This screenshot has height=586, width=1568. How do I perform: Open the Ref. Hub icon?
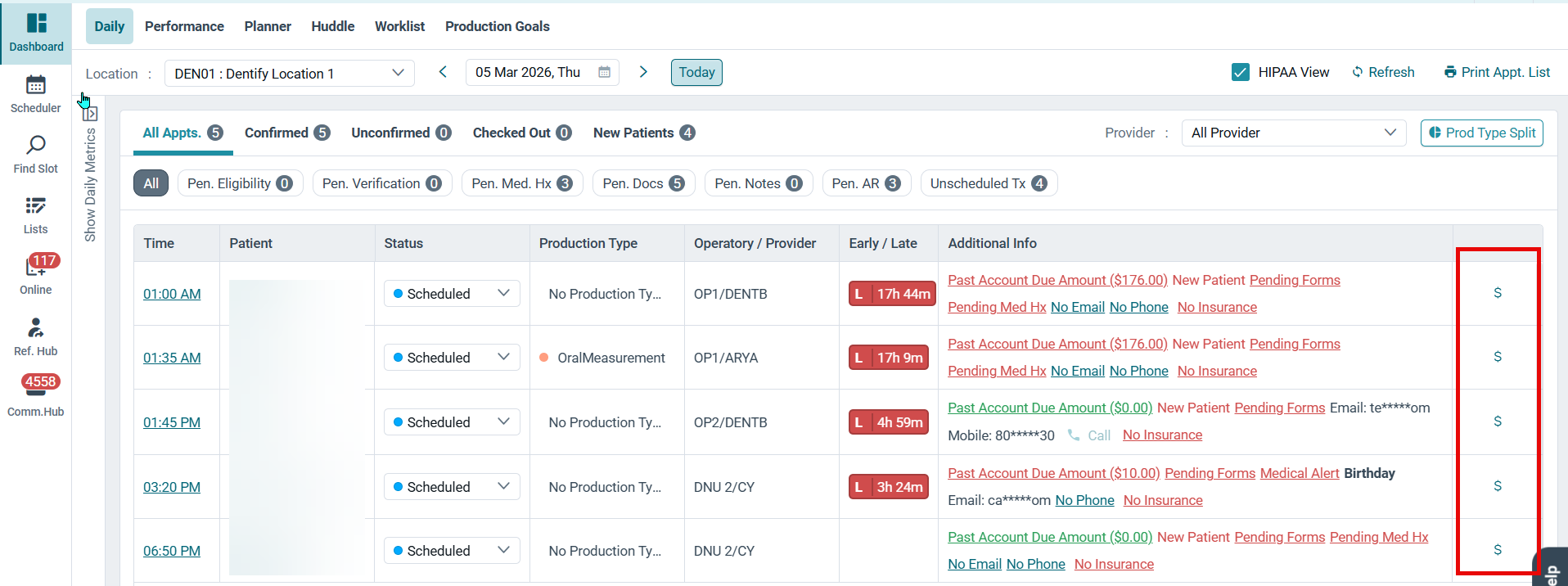click(x=35, y=327)
